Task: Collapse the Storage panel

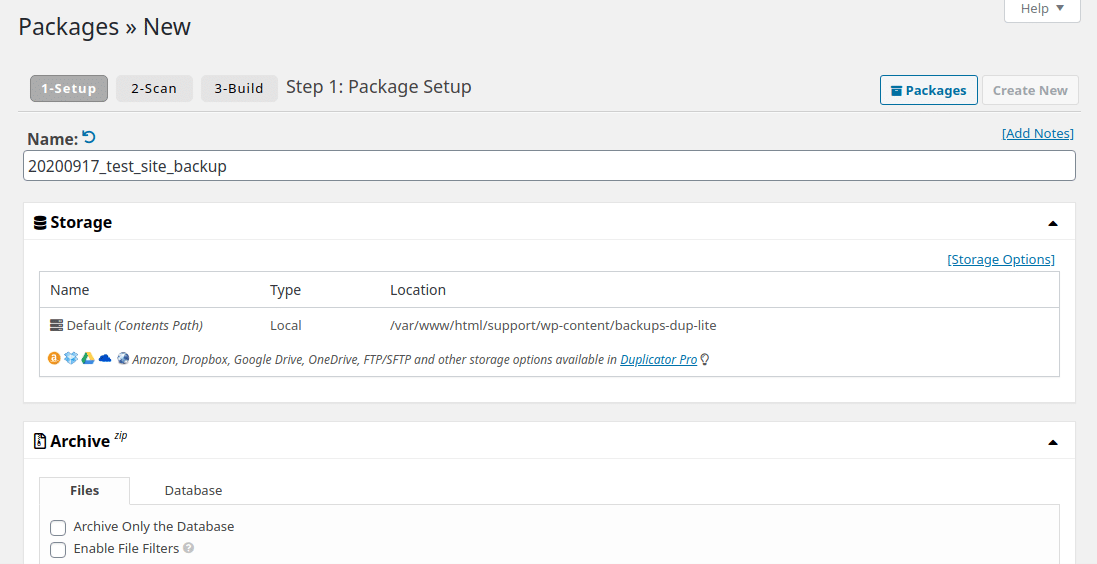Action: pyautogui.click(x=1052, y=223)
